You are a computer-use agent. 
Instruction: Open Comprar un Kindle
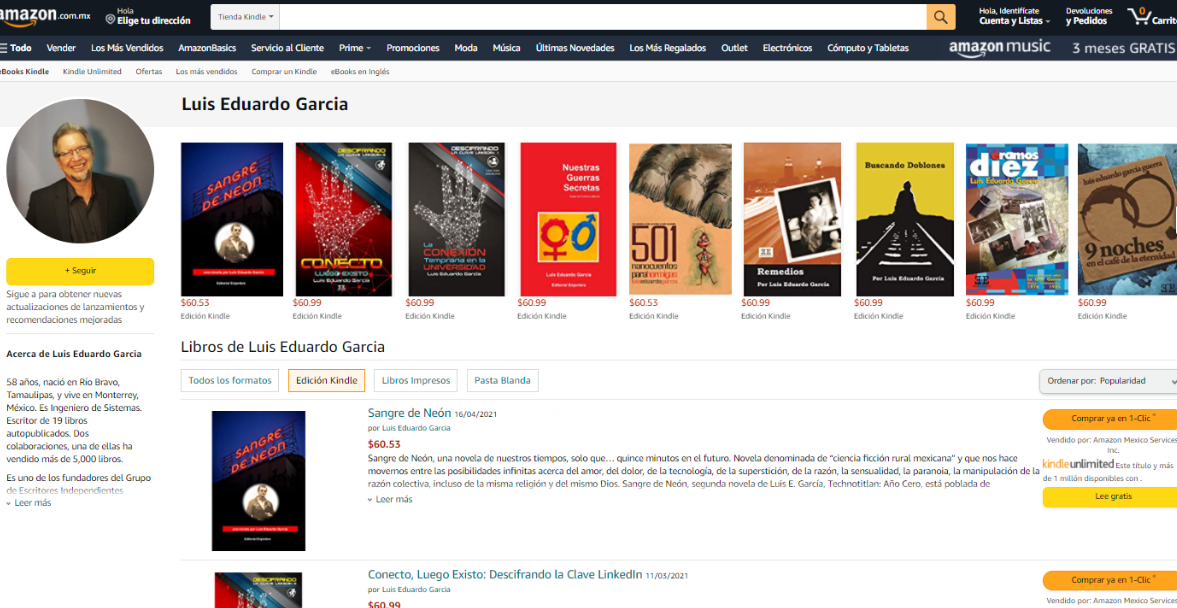284,72
